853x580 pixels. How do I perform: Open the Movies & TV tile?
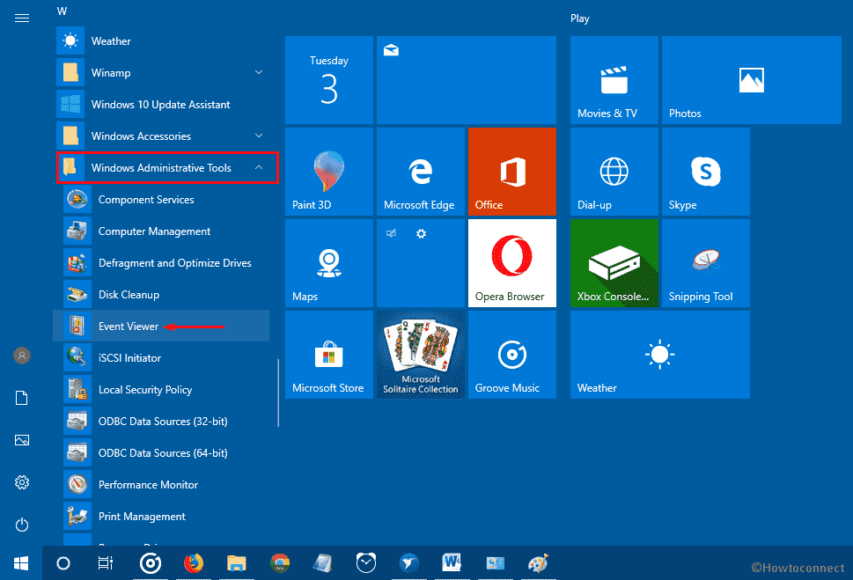pyautogui.click(x=614, y=80)
